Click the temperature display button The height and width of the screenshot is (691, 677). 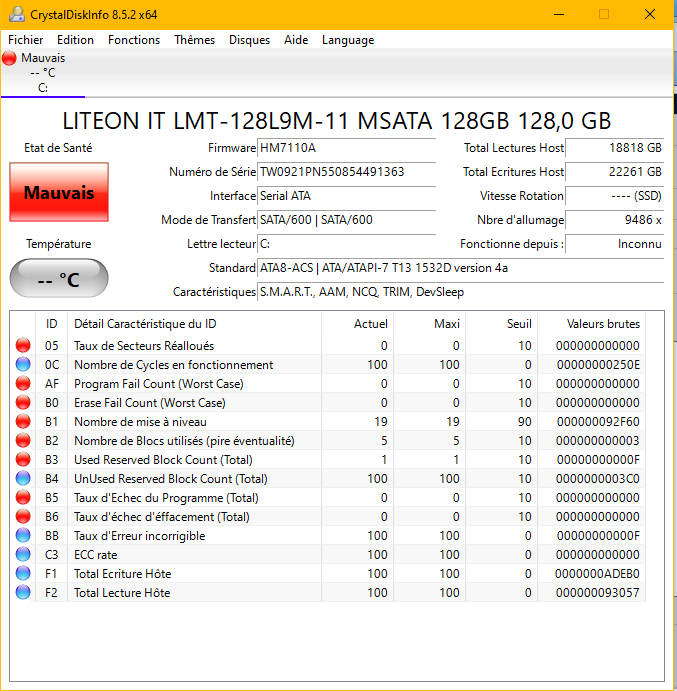click(58, 279)
